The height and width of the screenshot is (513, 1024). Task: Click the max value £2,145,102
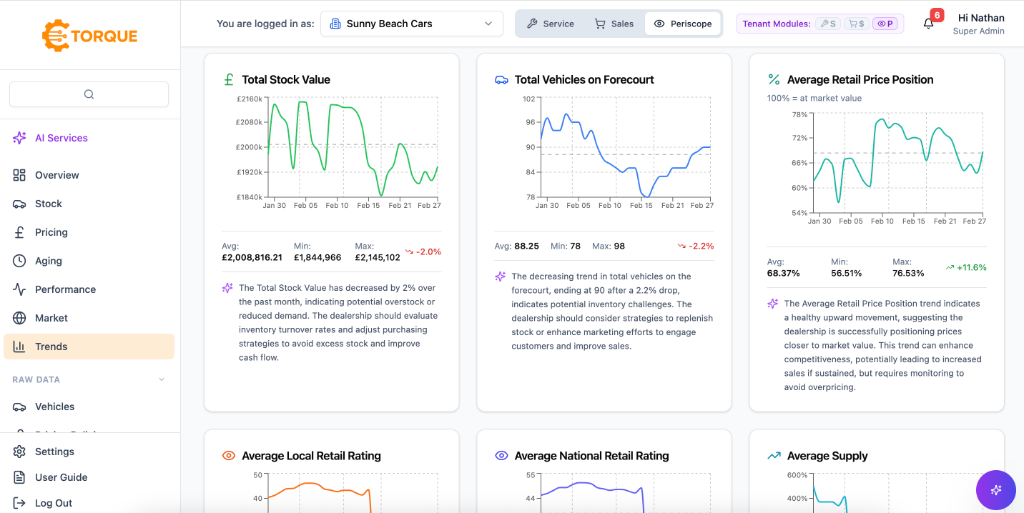pos(377,257)
